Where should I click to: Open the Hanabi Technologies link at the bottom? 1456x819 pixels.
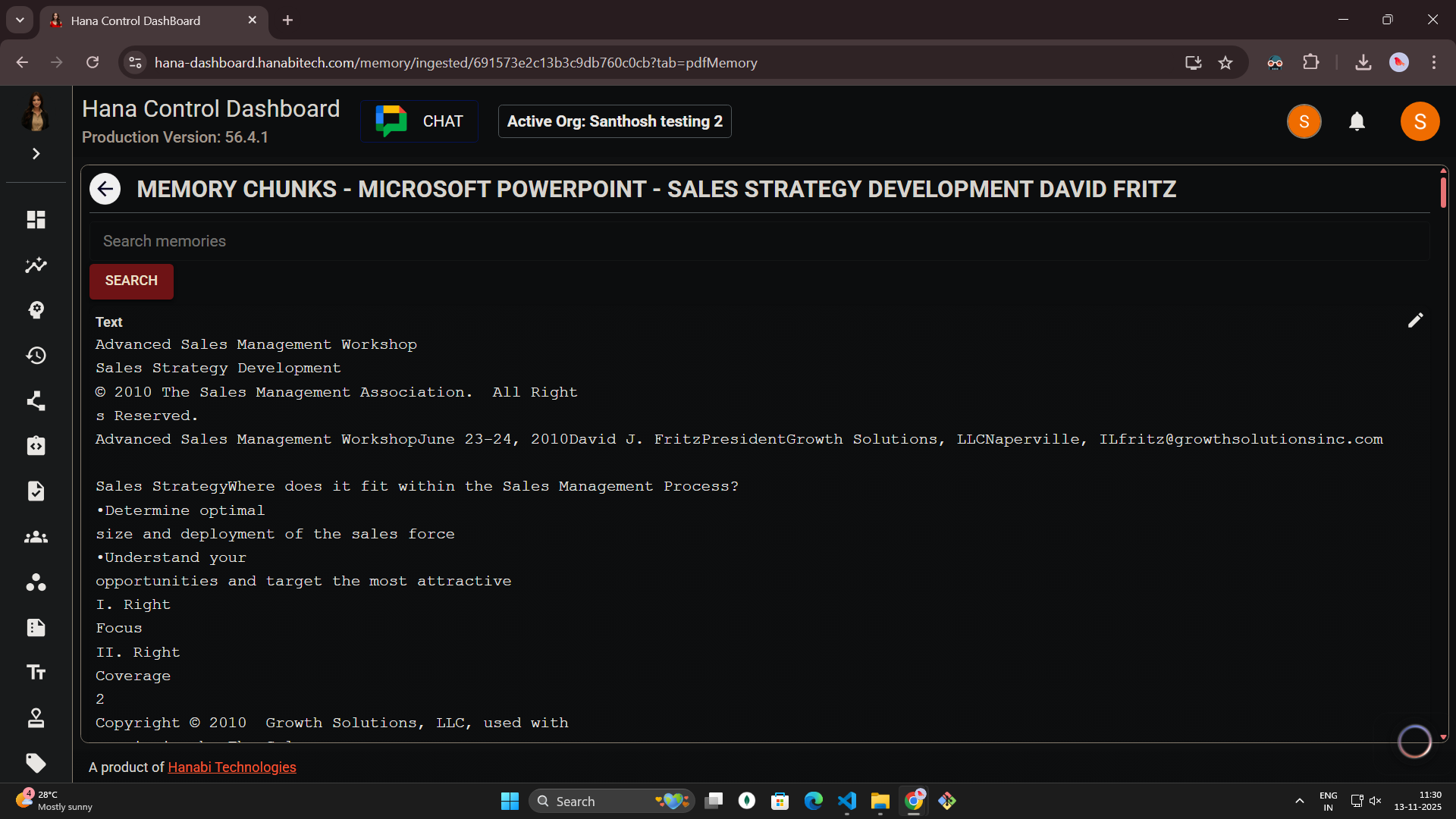click(231, 767)
